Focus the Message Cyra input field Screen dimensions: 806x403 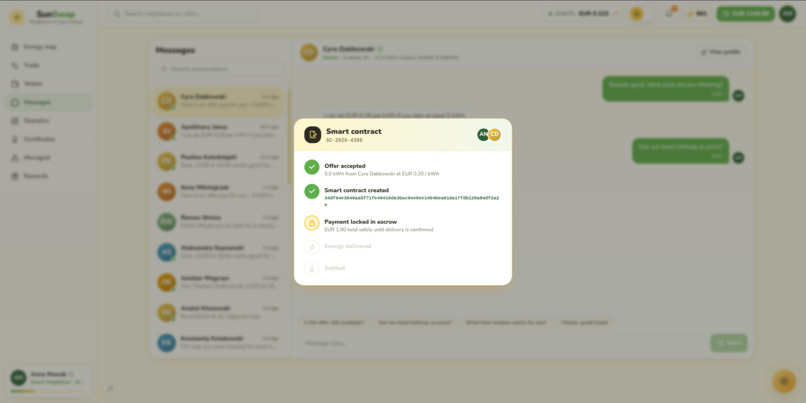[x=503, y=343]
